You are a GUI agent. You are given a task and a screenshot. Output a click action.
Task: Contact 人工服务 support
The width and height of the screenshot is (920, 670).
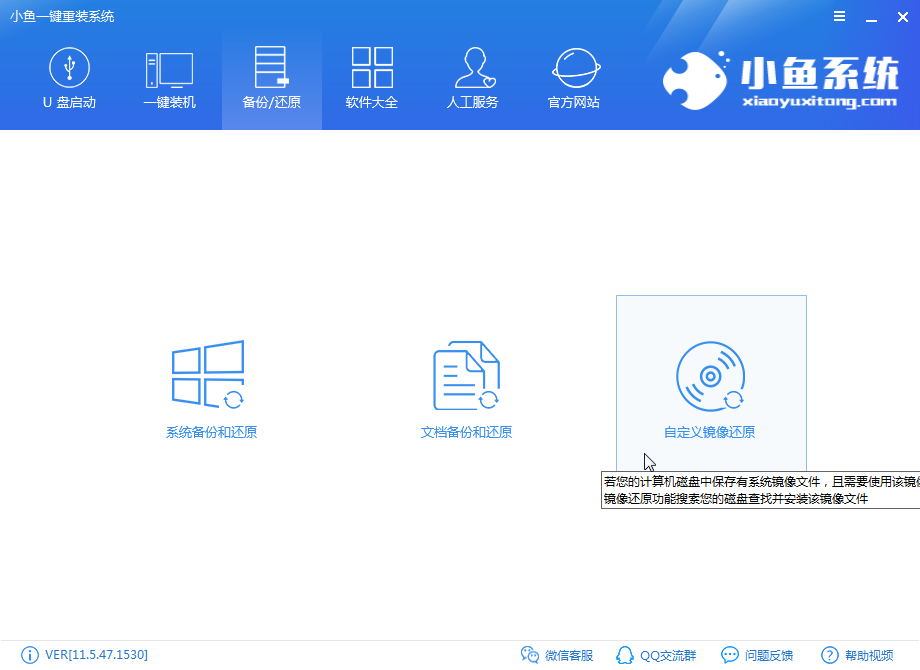pos(472,79)
